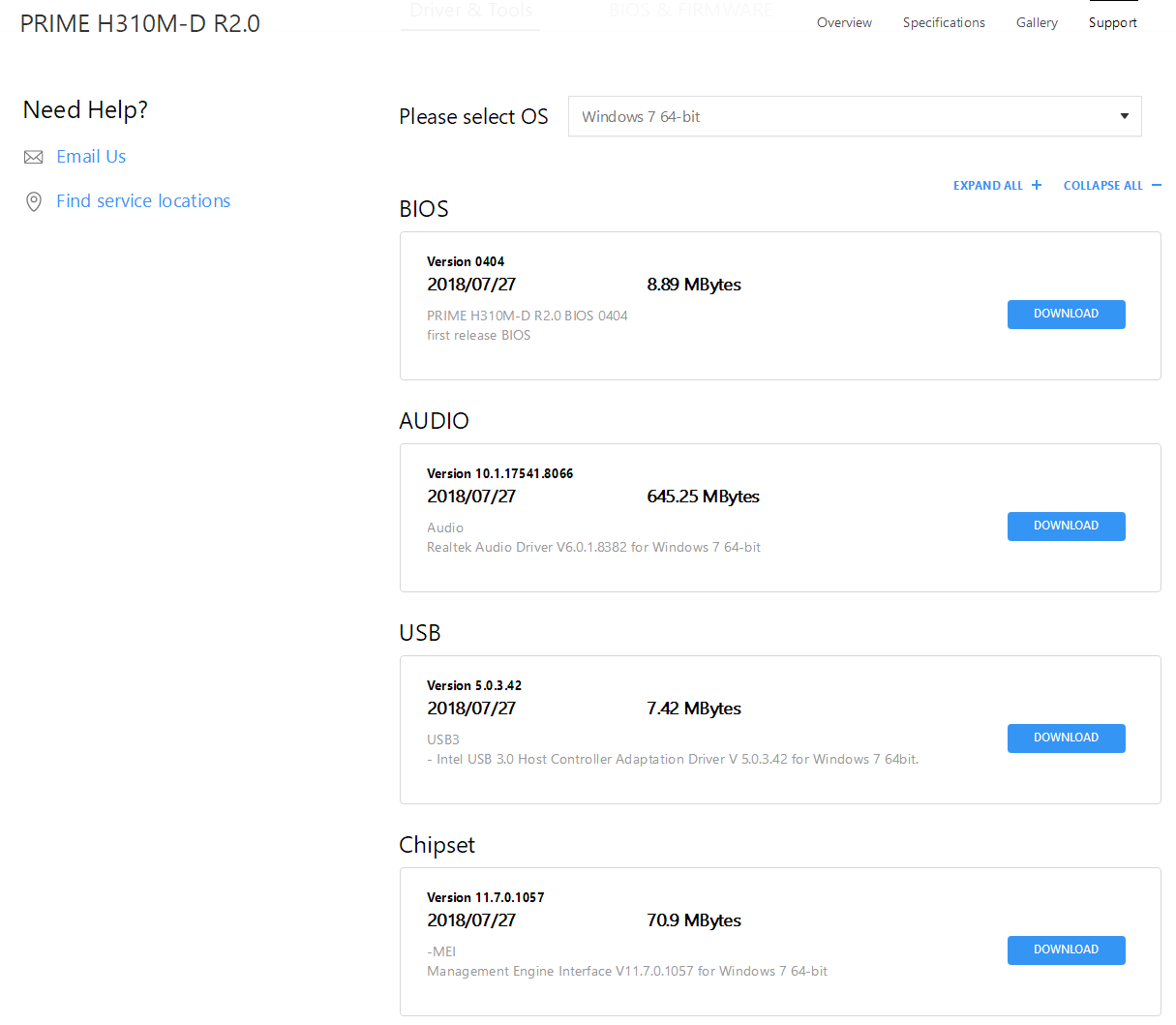Image resolution: width=1176 pixels, height=1025 pixels.
Task: Open the Email Us link
Action: click(91, 157)
